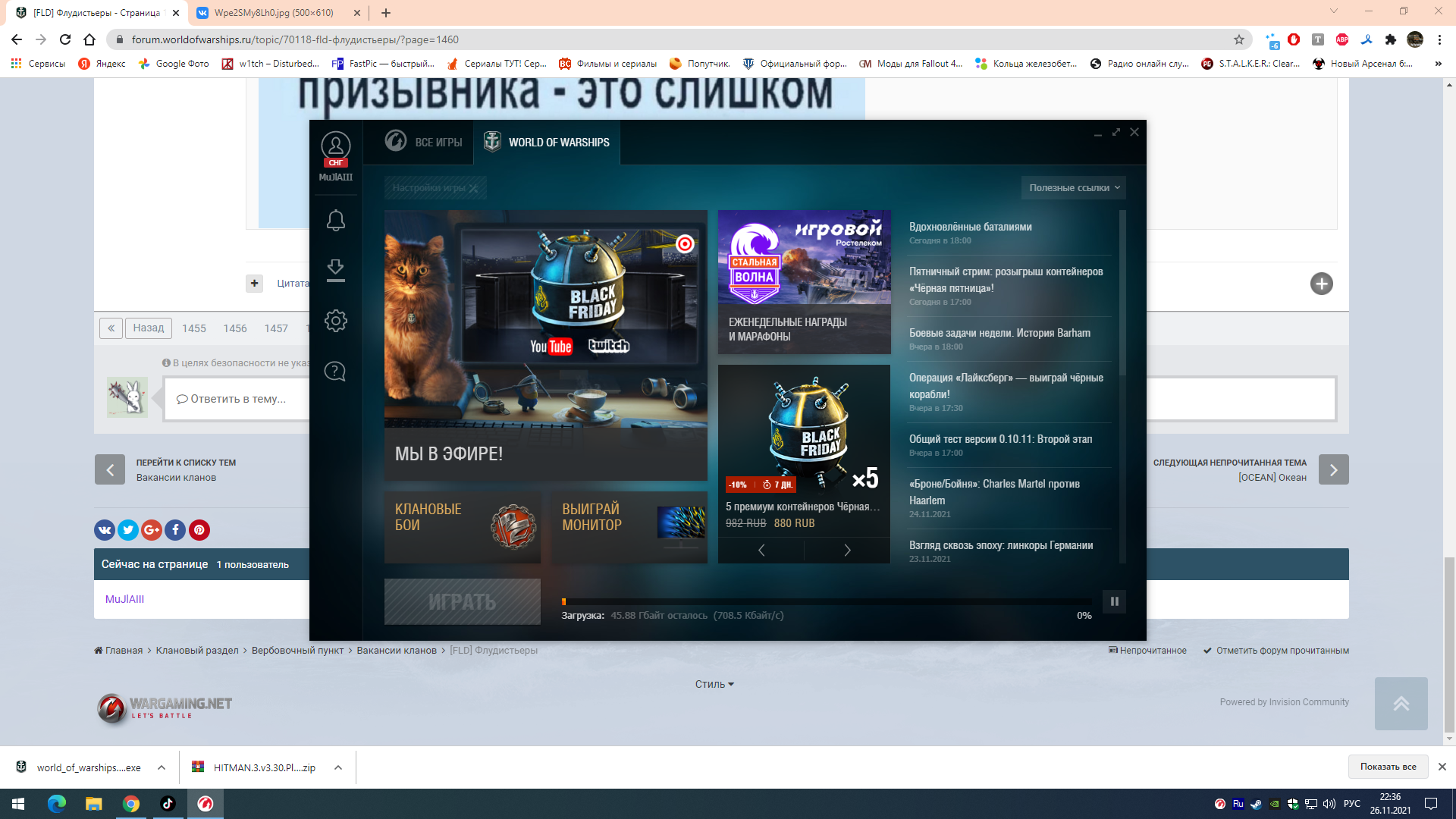Open the МЫ В ЭФИРЕ Black Friday banner
Viewport: 1456px width, 819px height.
coord(546,345)
